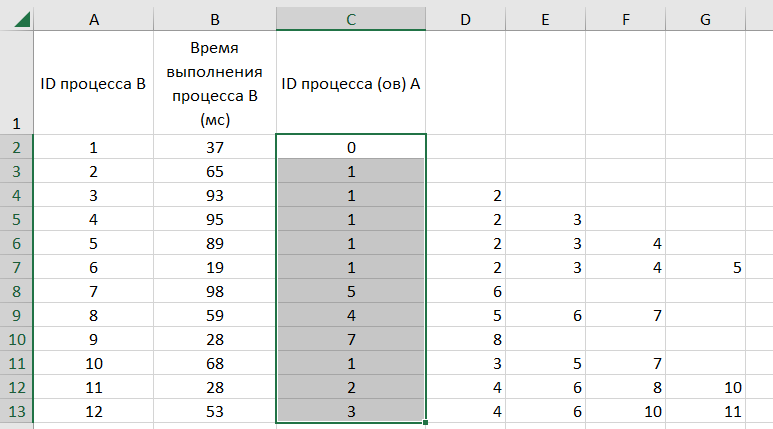Select column B header
Screen dimensions: 773x429
point(215,17)
